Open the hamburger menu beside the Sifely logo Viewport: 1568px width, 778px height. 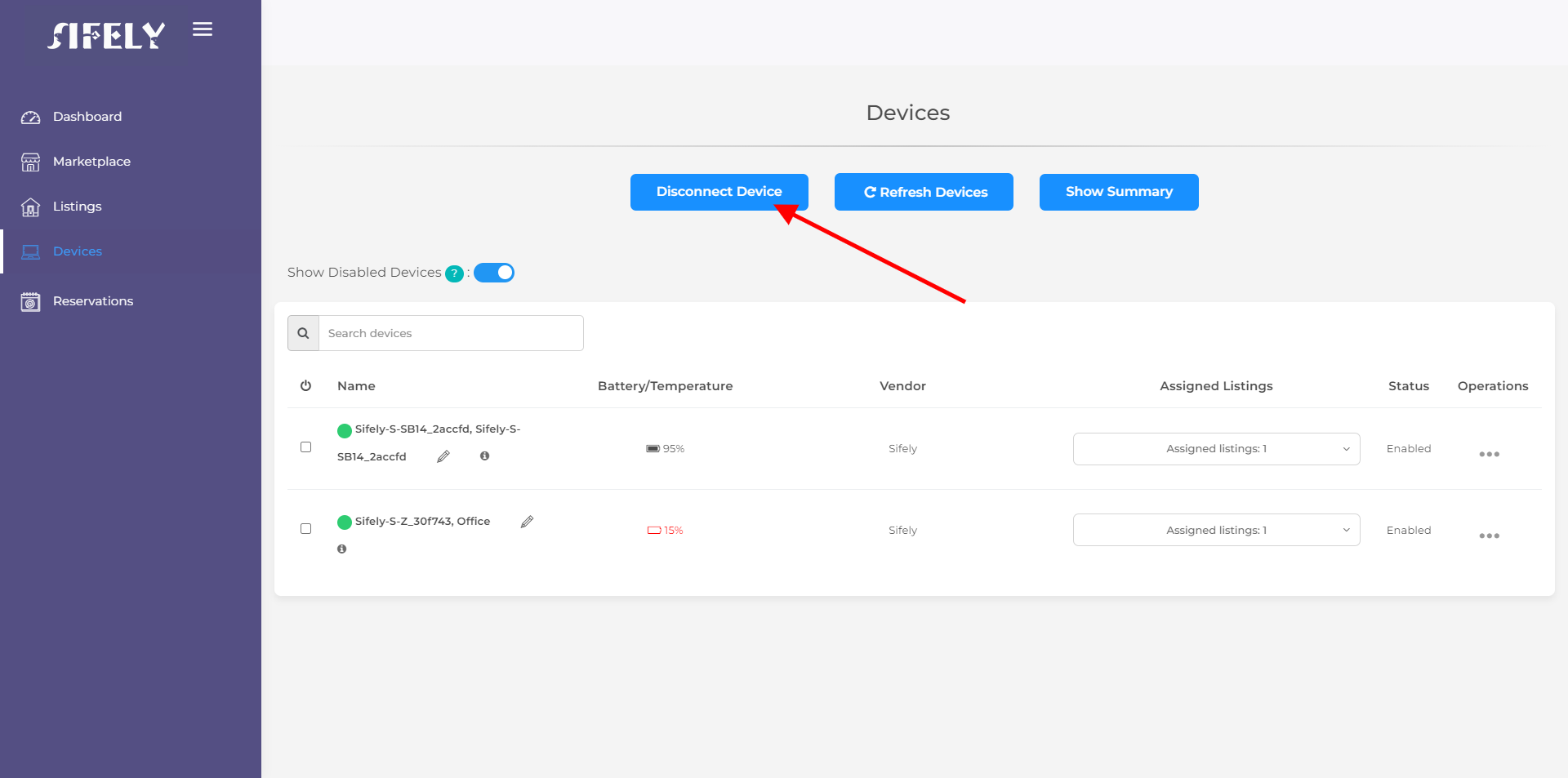[203, 29]
